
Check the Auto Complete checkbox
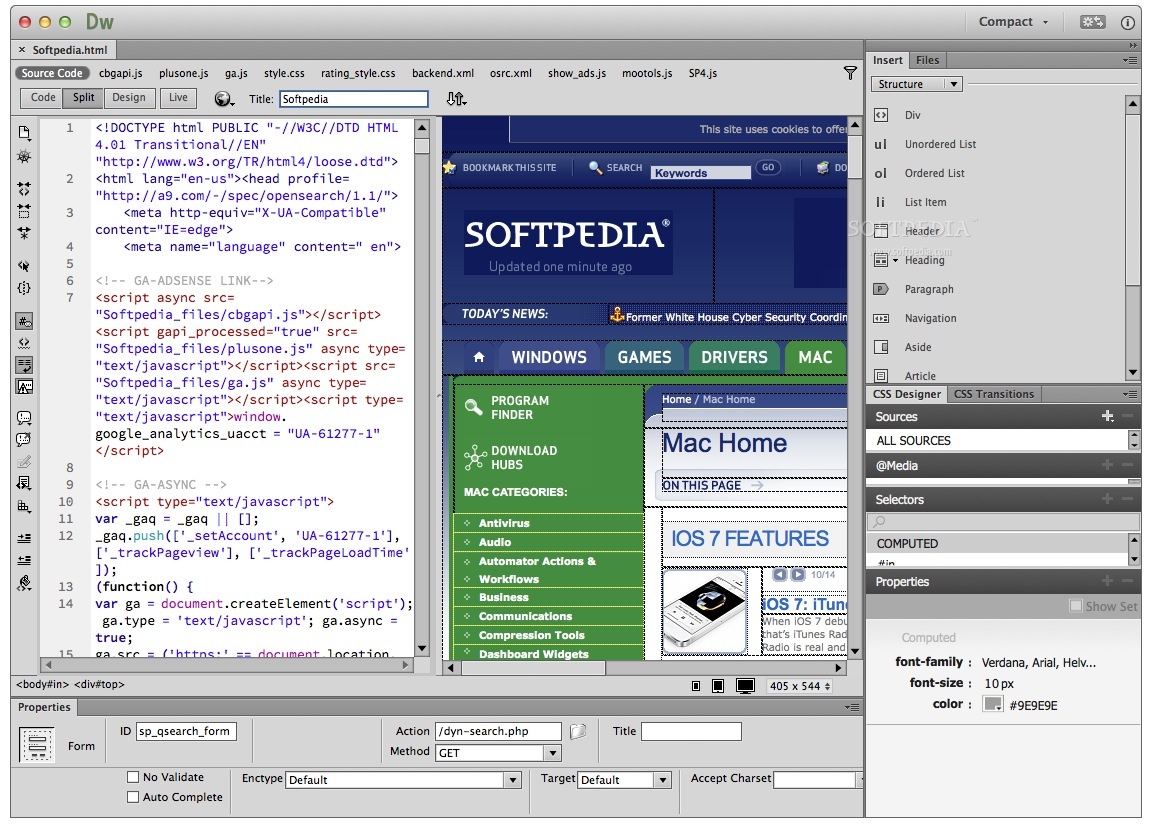[x=133, y=796]
